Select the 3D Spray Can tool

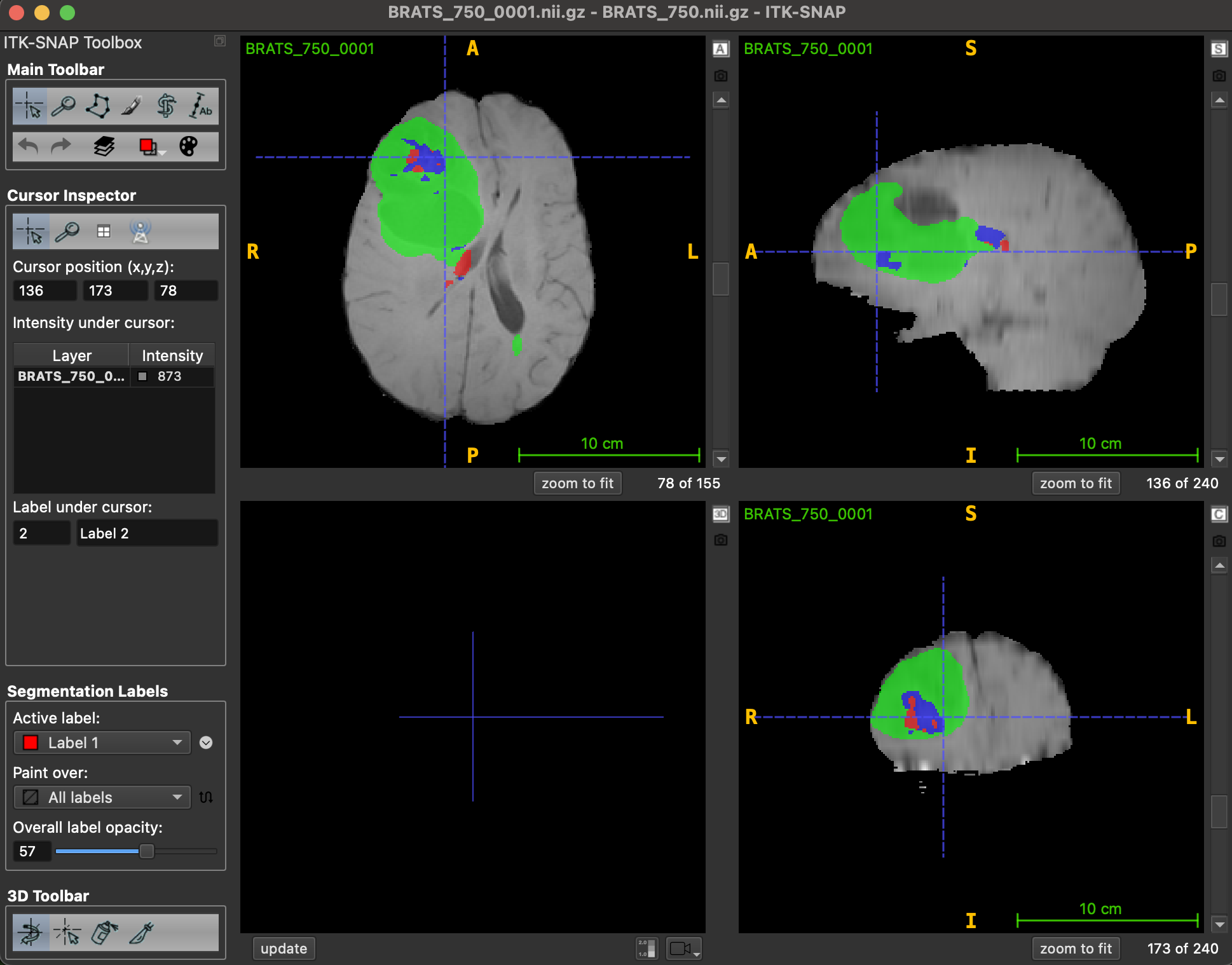104,933
